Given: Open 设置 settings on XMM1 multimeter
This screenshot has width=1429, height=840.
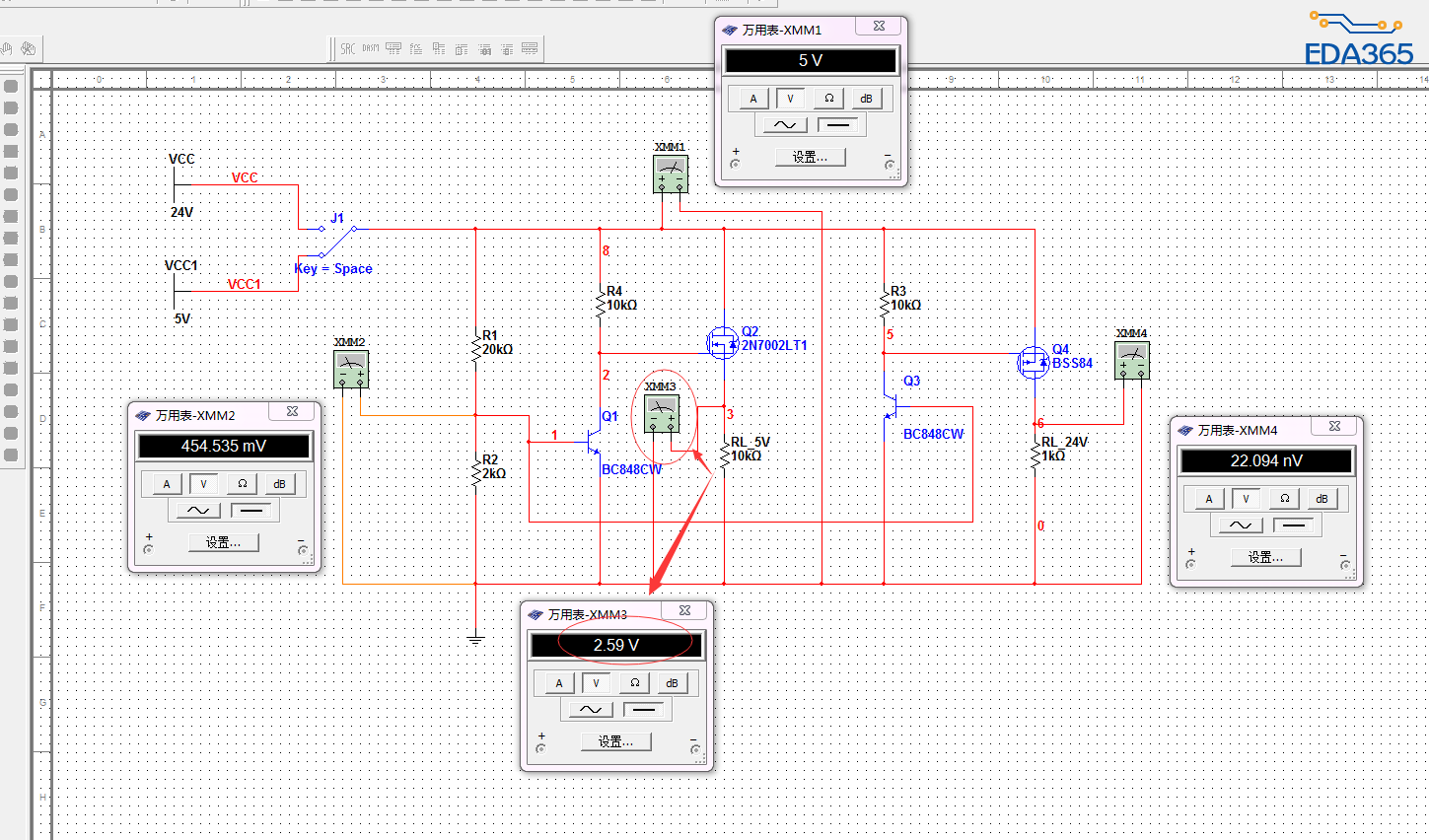Looking at the screenshot, I should click(x=810, y=157).
